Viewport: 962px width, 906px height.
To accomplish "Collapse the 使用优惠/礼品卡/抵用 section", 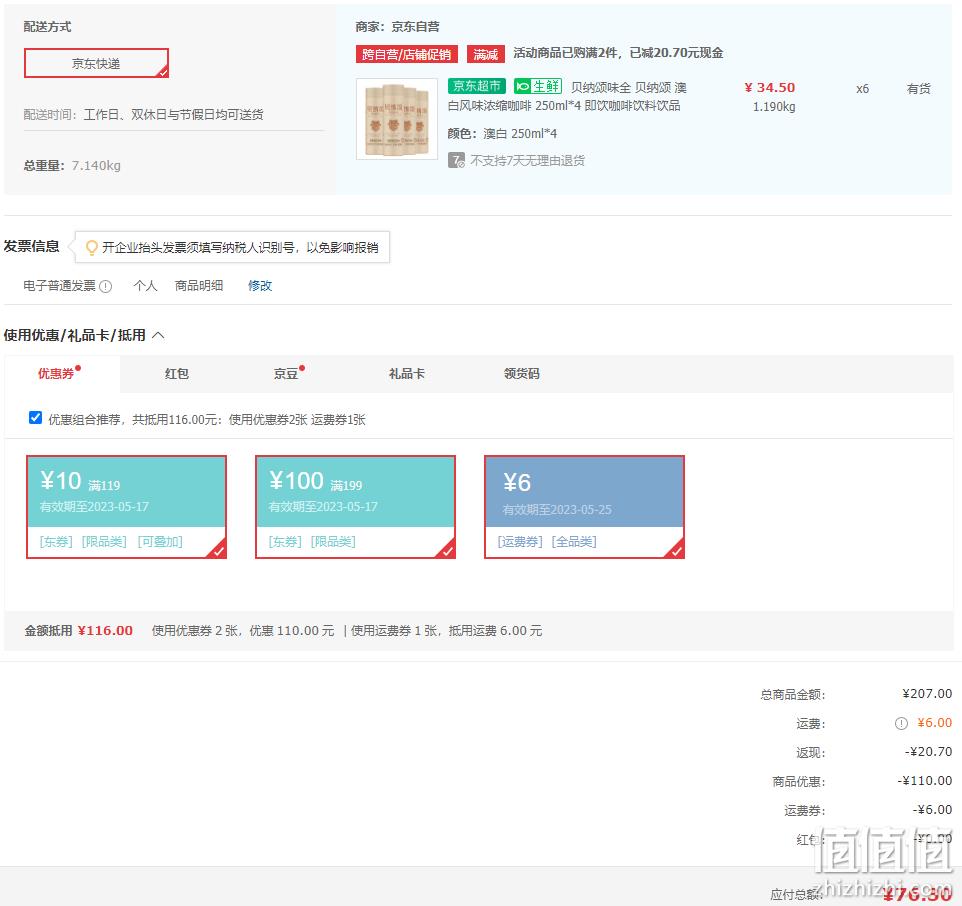I will point(158,335).
